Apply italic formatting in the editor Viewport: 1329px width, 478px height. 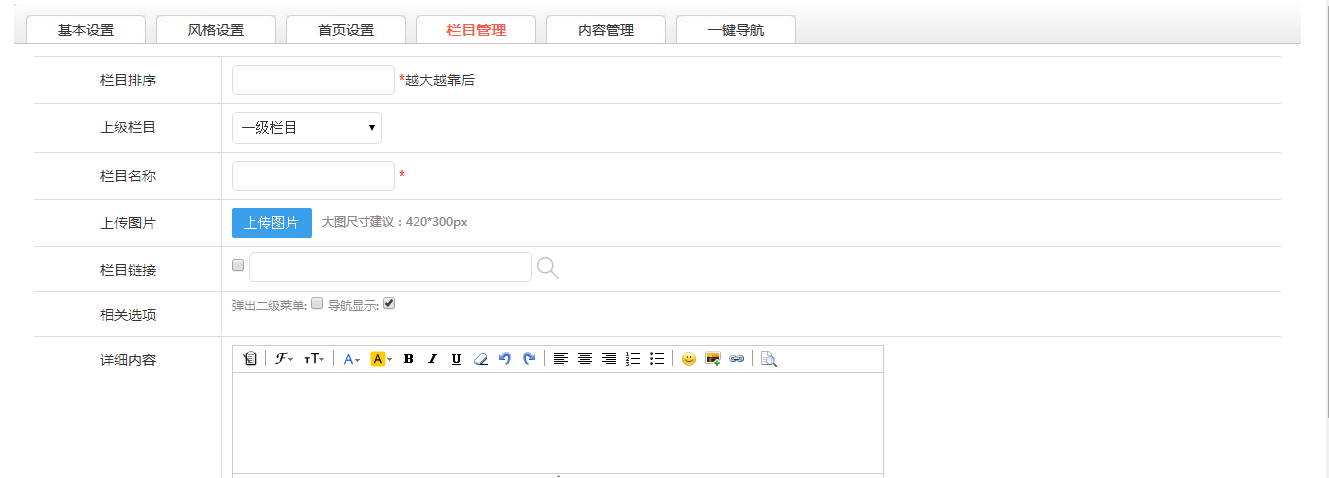pyautogui.click(x=433, y=359)
